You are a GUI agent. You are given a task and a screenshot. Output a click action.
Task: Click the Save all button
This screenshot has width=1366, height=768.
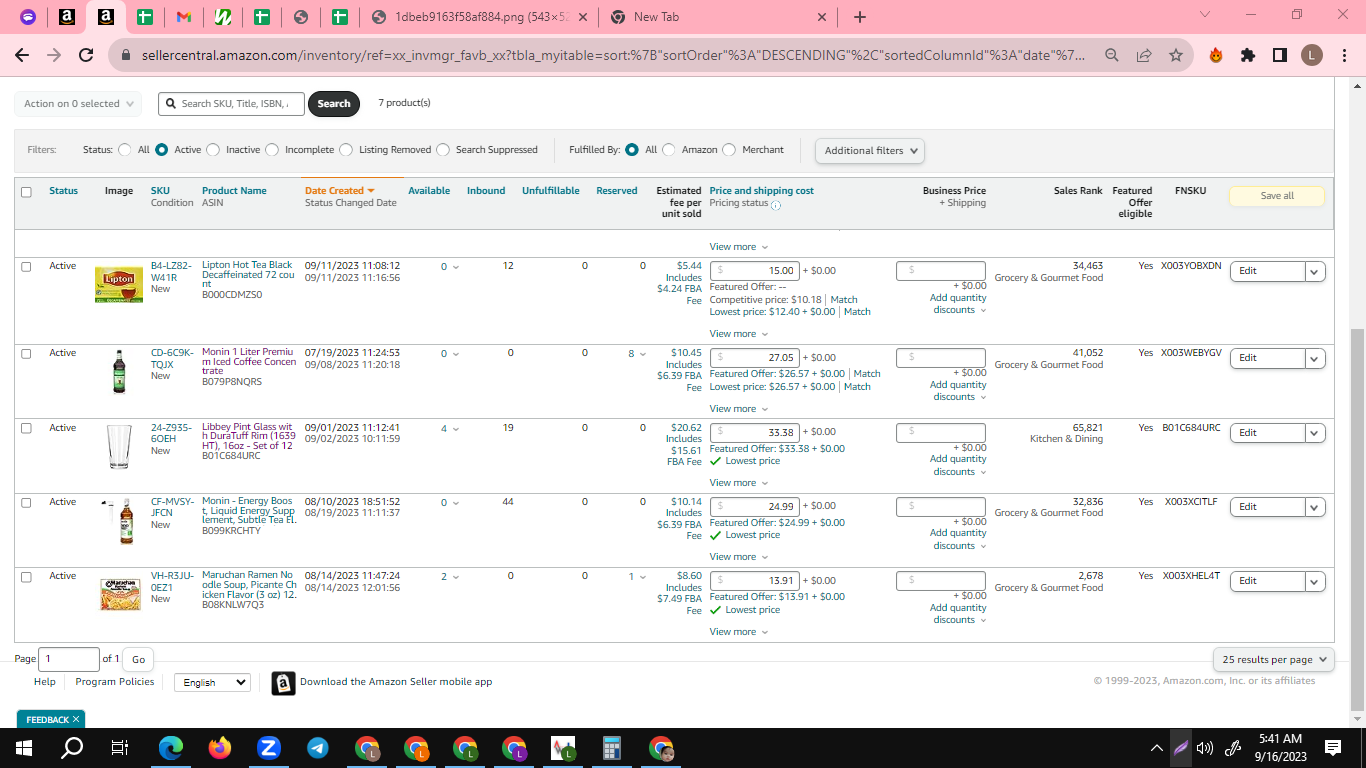point(1277,196)
